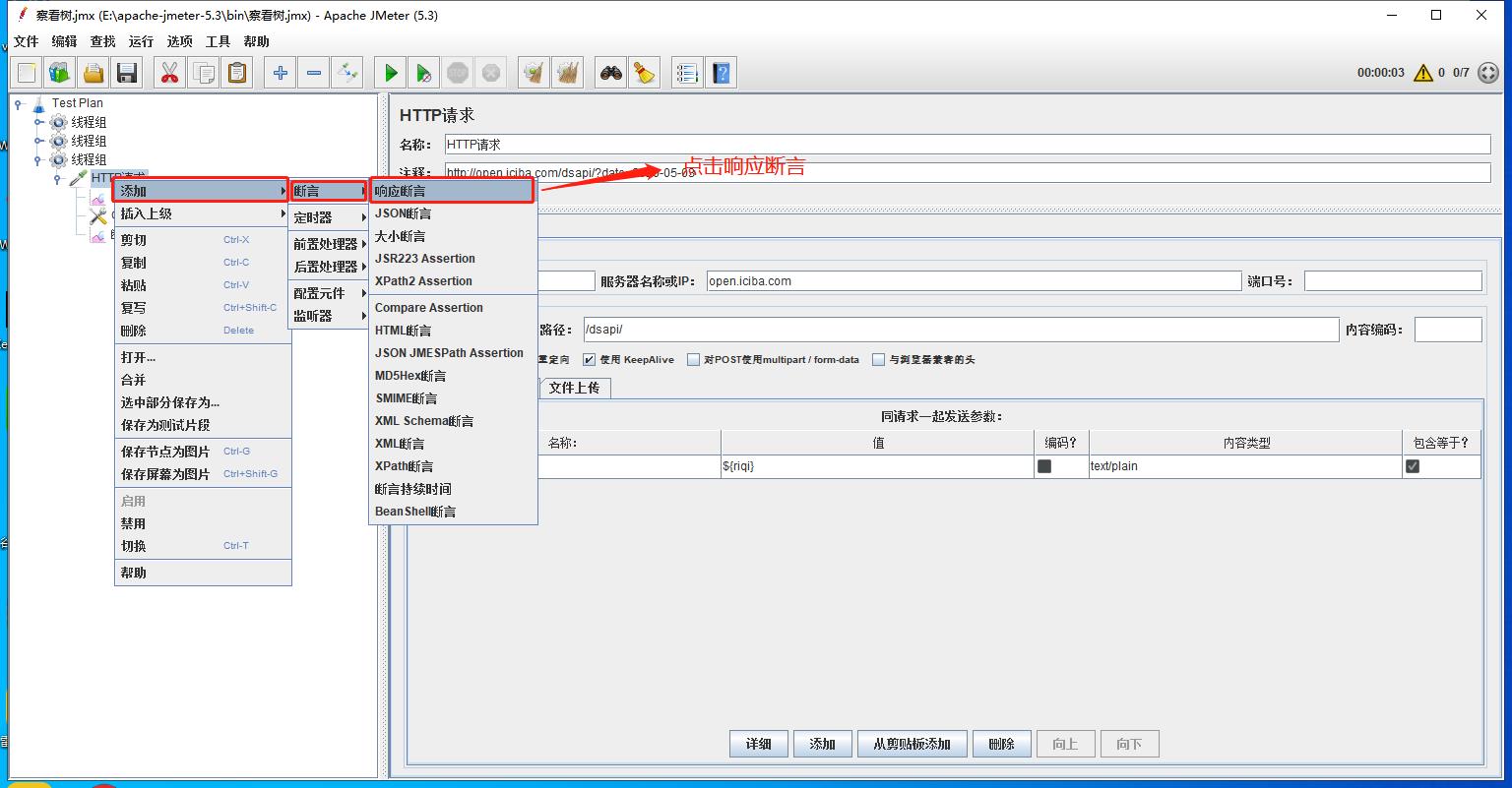Reset search with the yellow brush icon

pos(645,73)
